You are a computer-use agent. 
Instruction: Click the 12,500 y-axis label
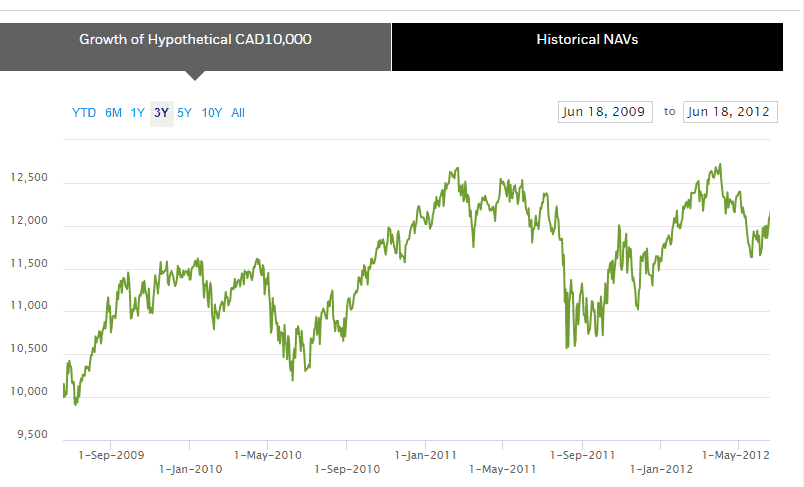(28, 178)
